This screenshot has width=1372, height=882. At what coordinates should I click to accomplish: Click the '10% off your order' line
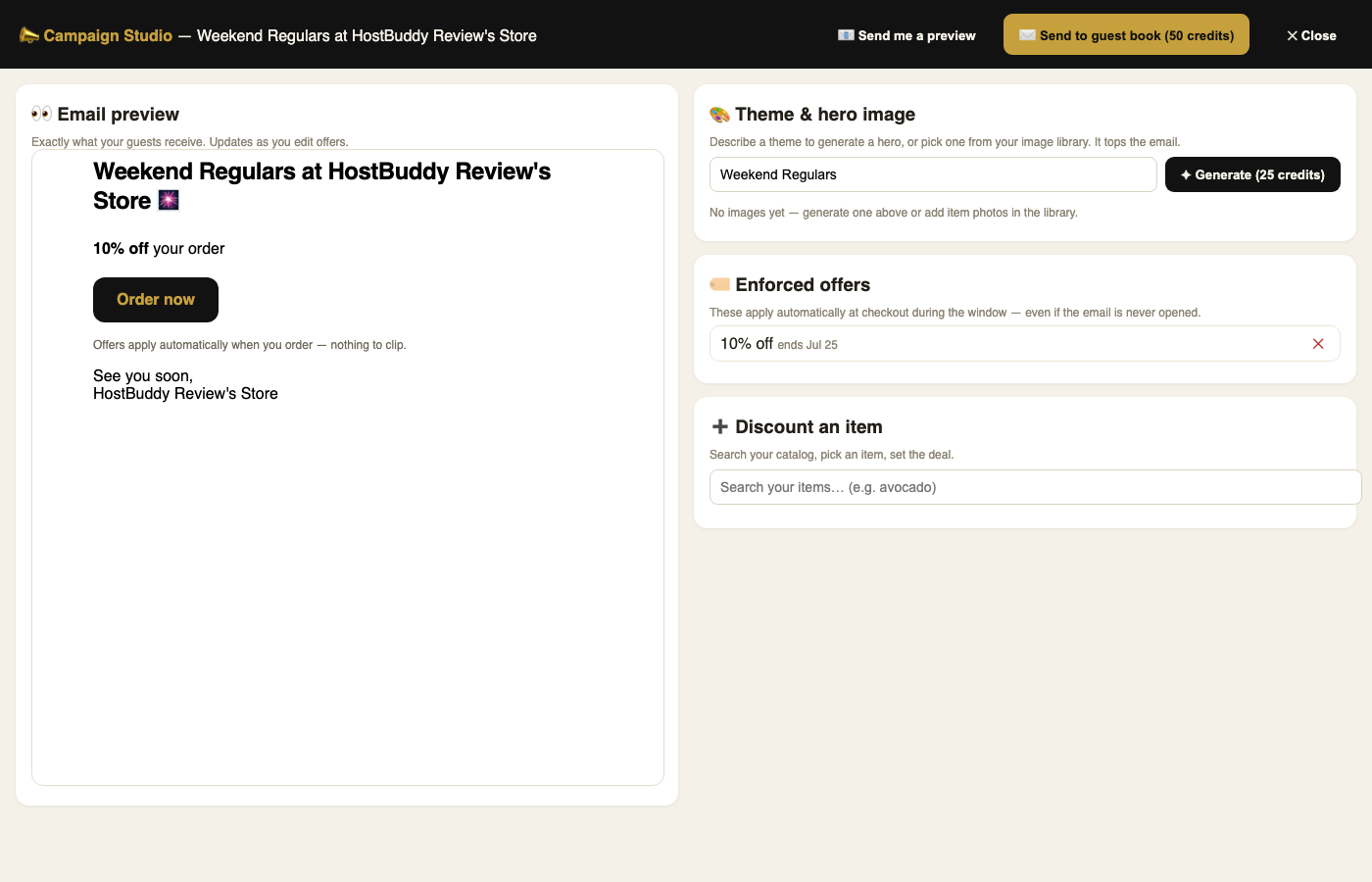pyautogui.click(x=159, y=249)
